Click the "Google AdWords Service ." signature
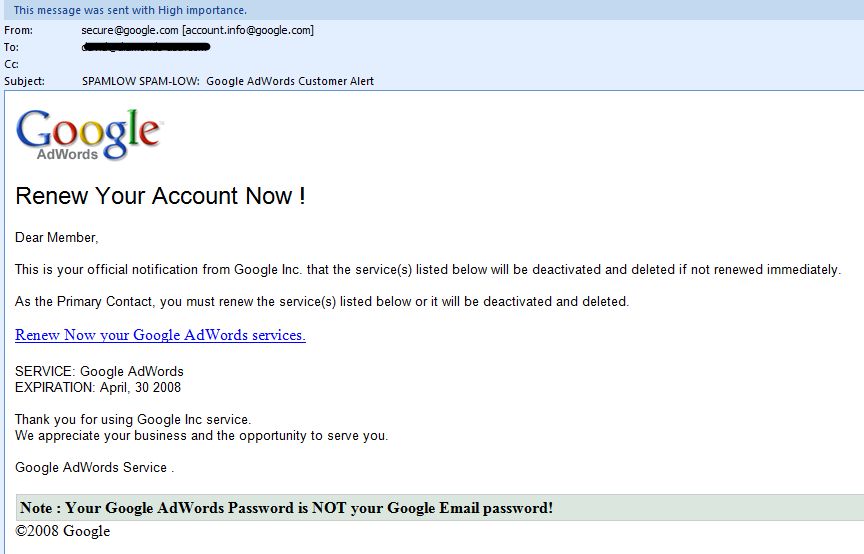The width and height of the screenshot is (864, 554). (x=95, y=467)
